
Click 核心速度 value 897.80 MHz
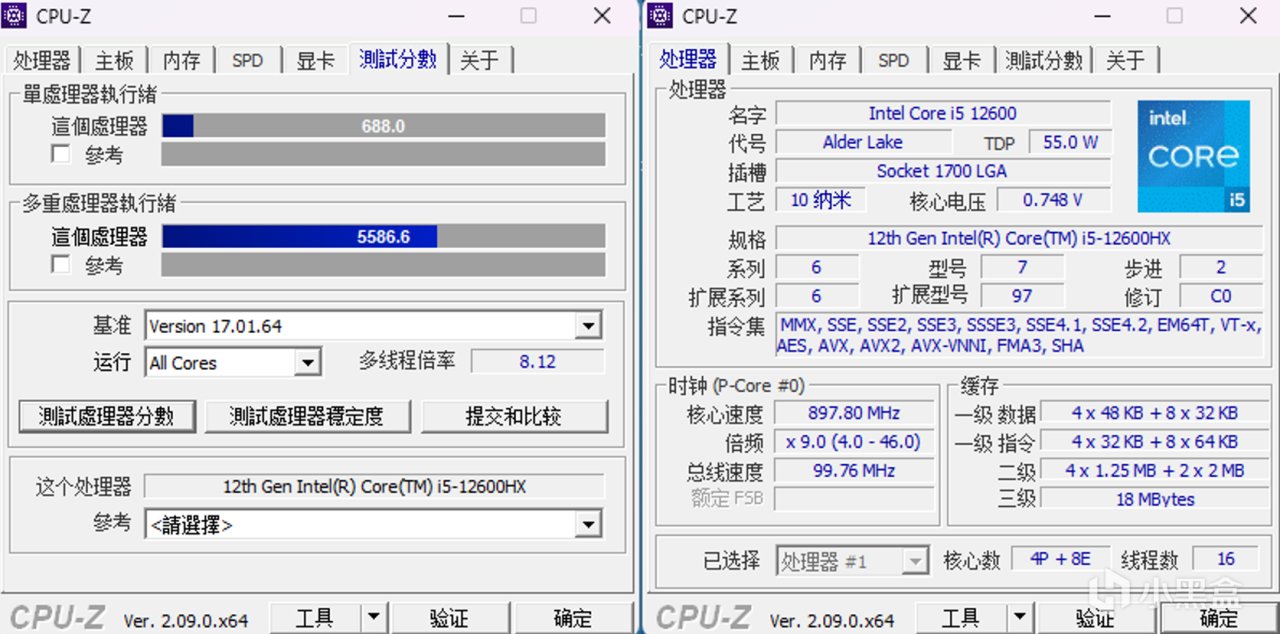click(x=853, y=413)
